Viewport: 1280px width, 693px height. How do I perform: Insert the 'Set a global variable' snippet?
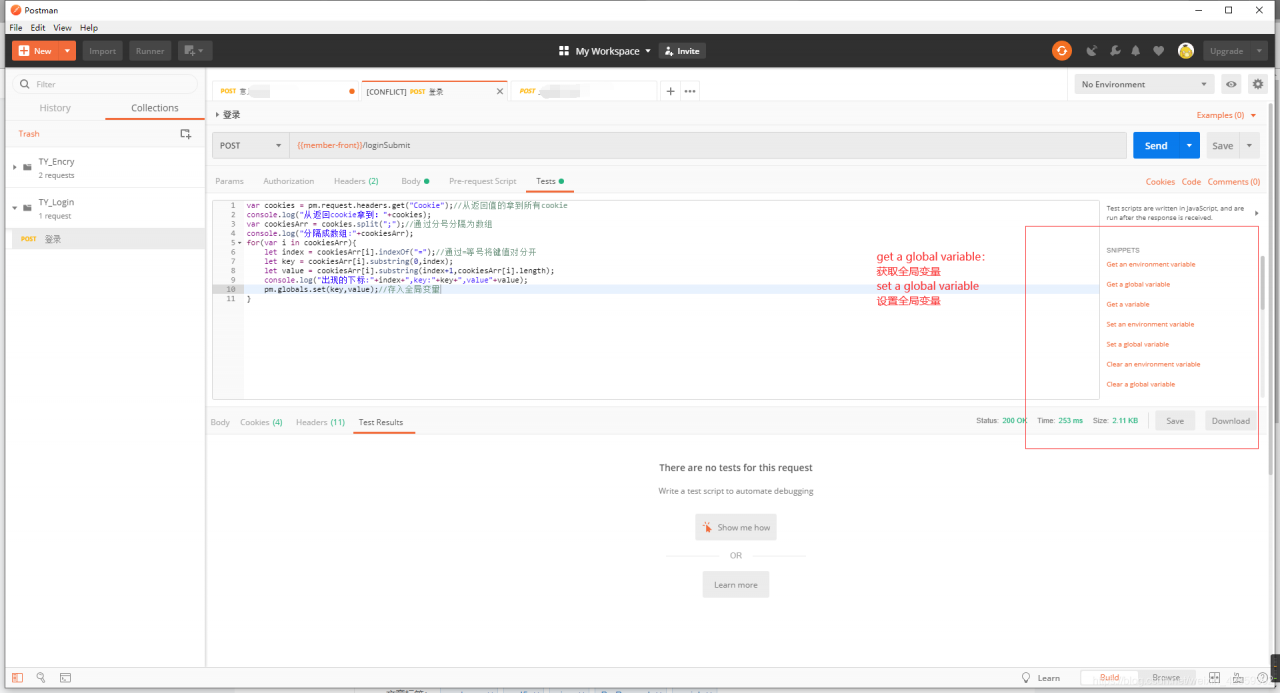pos(1137,344)
